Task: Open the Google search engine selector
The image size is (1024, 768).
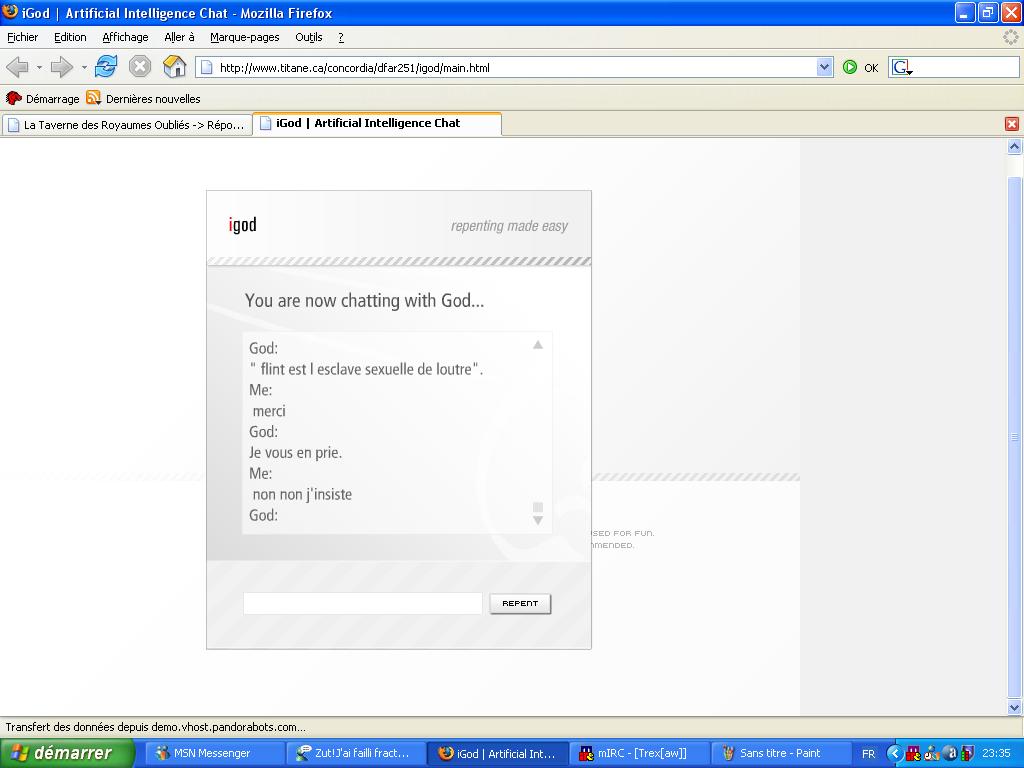Action: pos(902,68)
